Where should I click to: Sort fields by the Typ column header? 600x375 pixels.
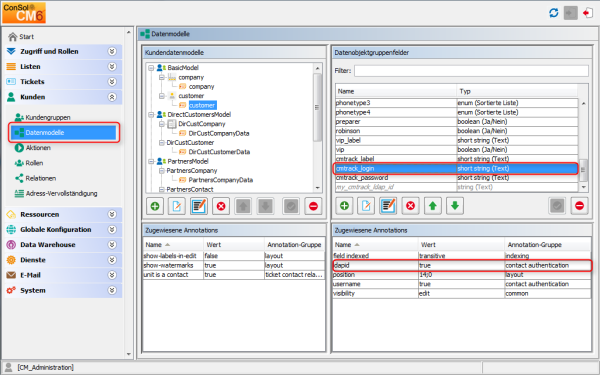pos(517,91)
